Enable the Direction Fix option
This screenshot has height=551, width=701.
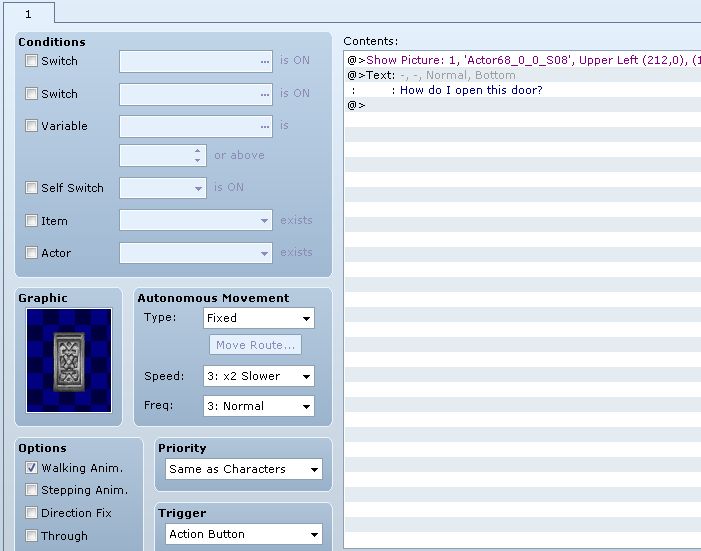31,513
